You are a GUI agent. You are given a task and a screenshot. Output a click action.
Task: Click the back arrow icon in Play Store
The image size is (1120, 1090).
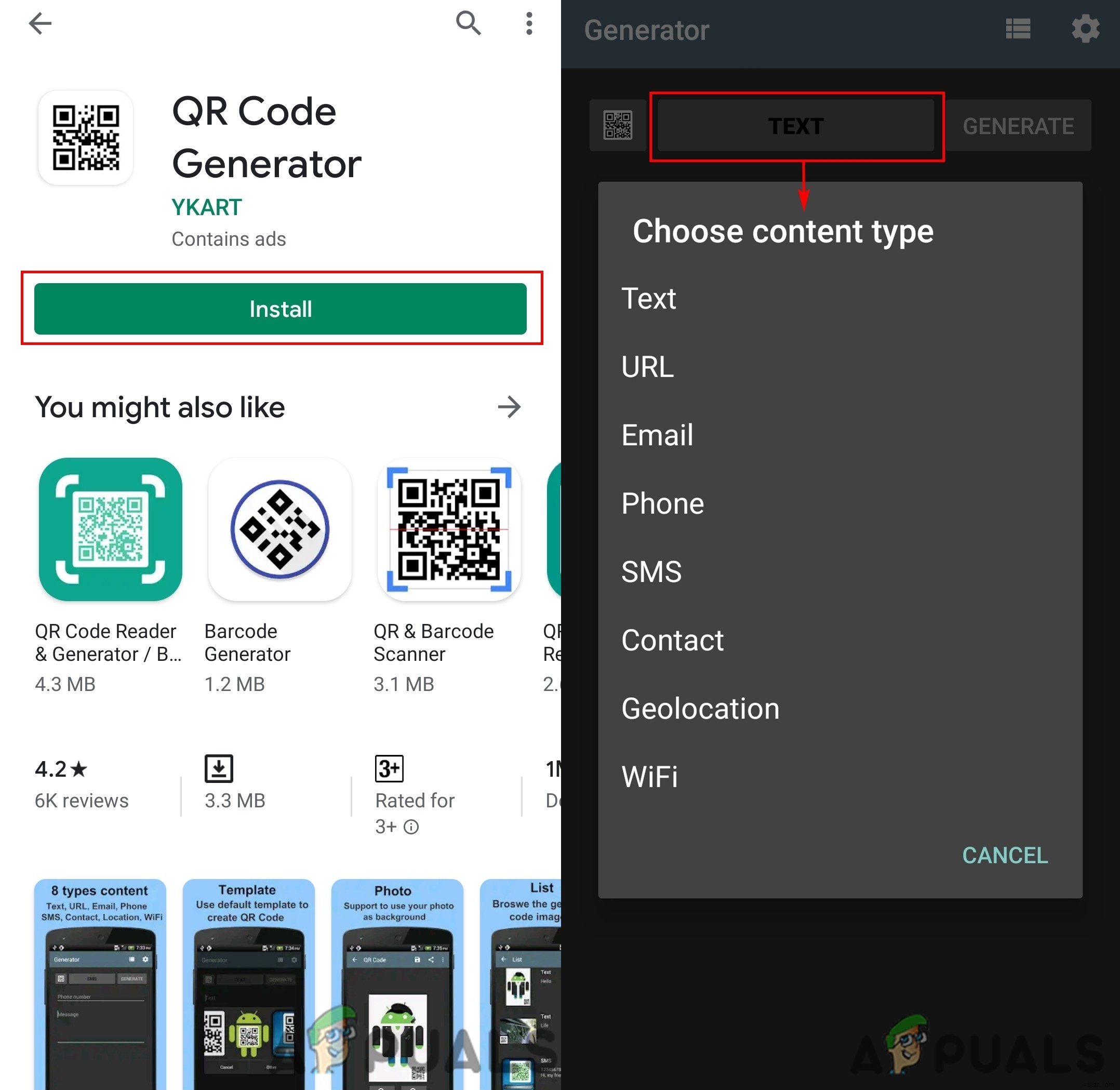(40, 24)
